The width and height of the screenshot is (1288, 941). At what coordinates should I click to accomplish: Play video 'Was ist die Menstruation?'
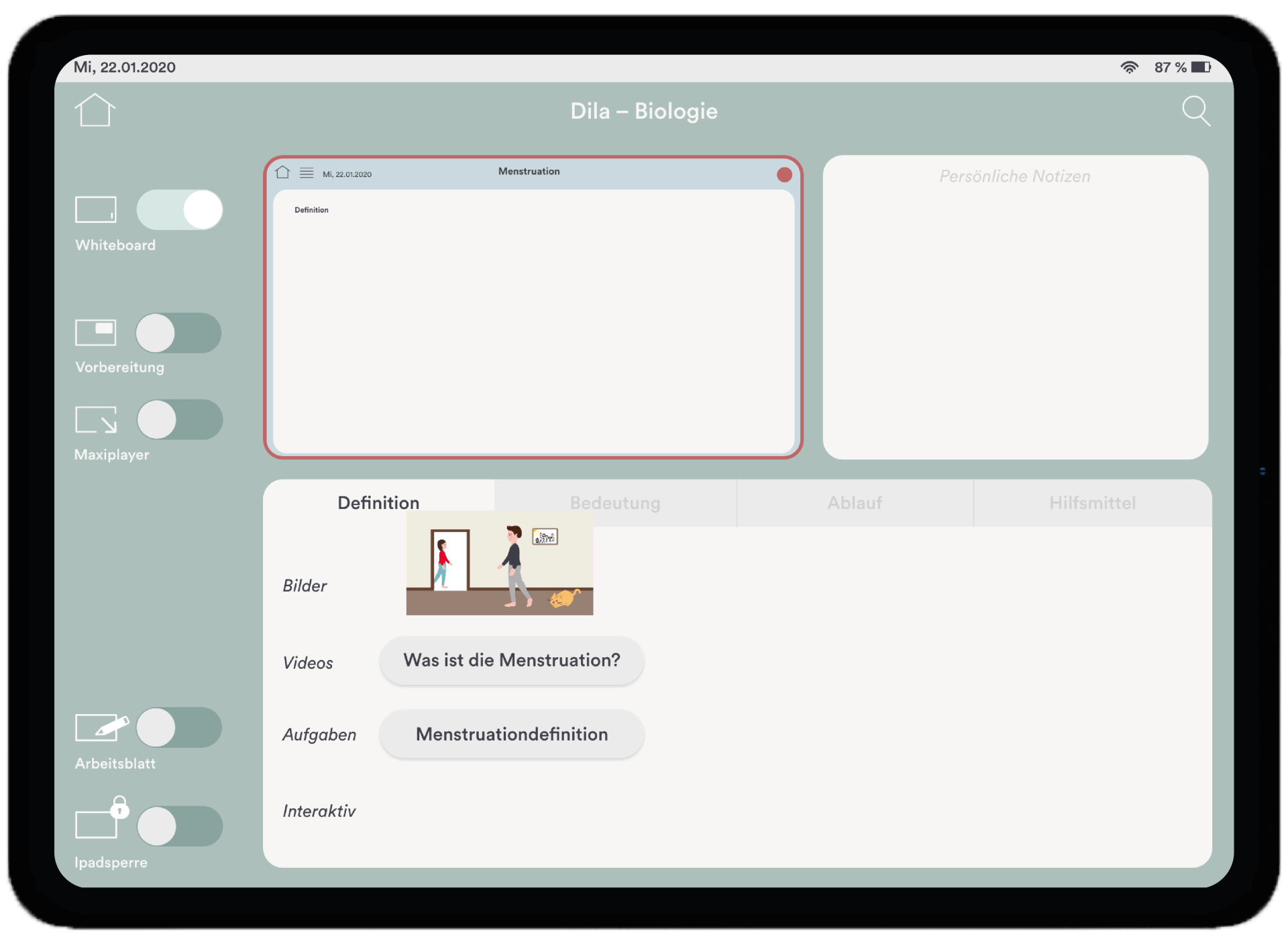511,661
